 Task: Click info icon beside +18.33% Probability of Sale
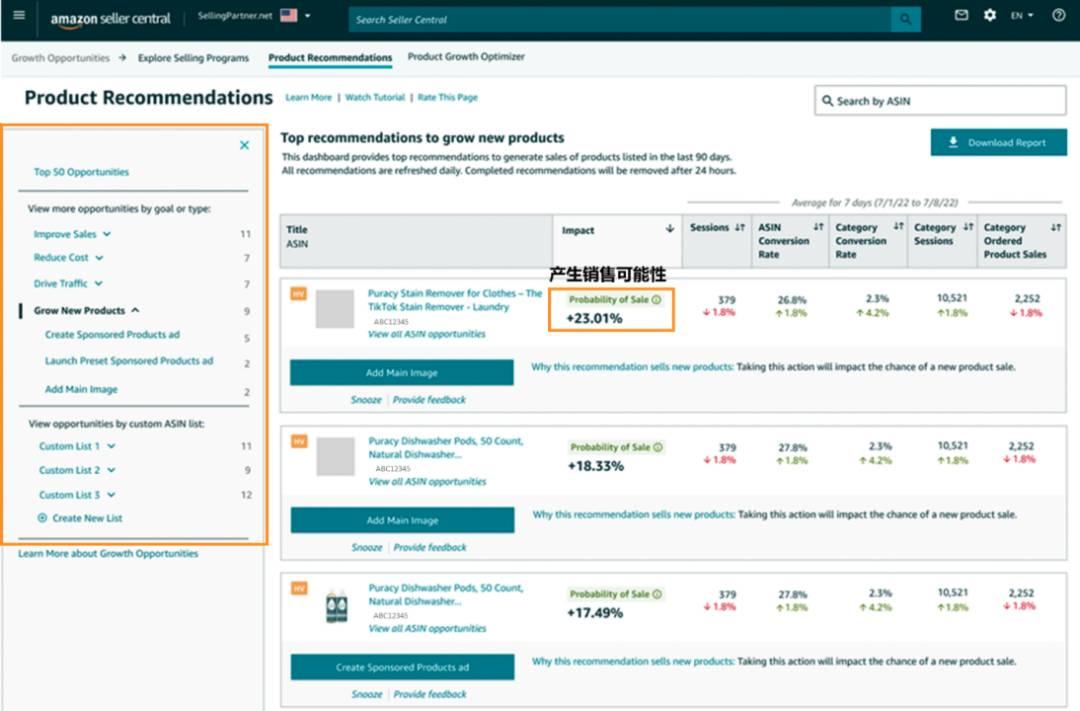[x=658, y=447]
